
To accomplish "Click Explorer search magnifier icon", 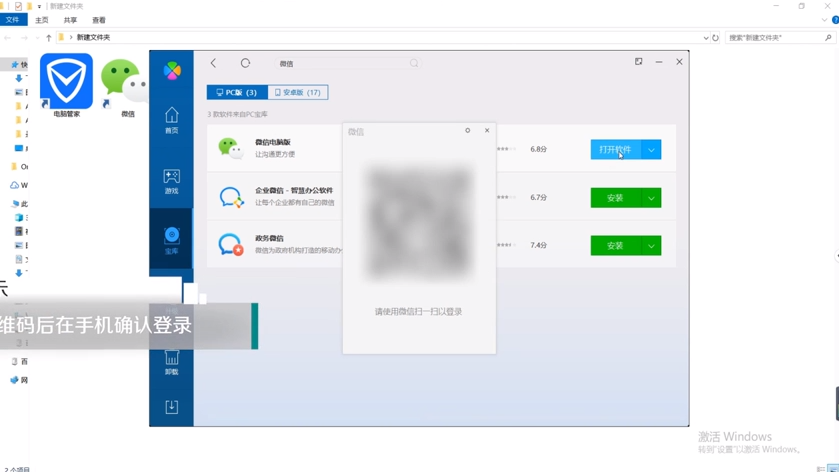I will tap(828, 37).
